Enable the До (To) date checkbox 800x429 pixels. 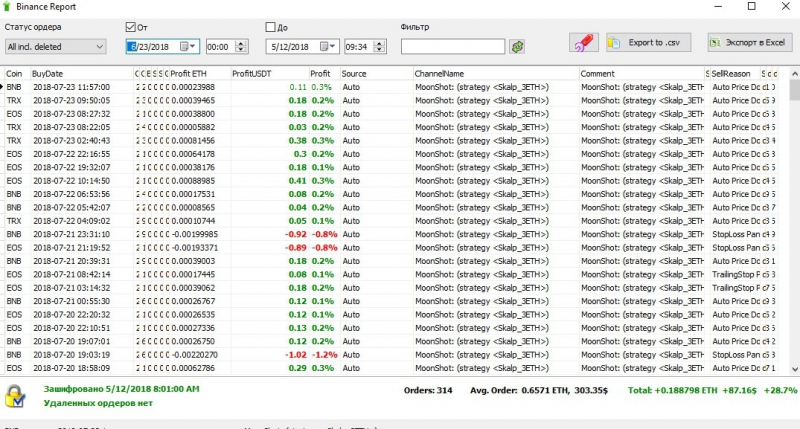tap(270, 27)
